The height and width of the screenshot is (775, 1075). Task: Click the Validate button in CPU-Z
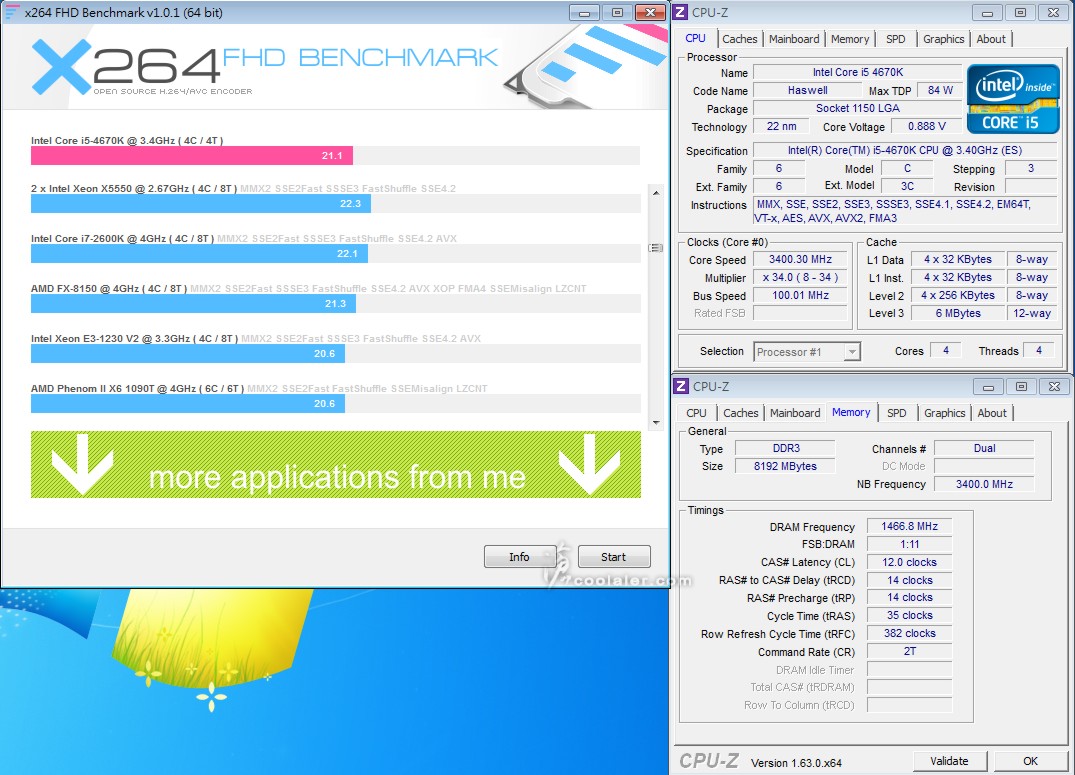[950, 761]
